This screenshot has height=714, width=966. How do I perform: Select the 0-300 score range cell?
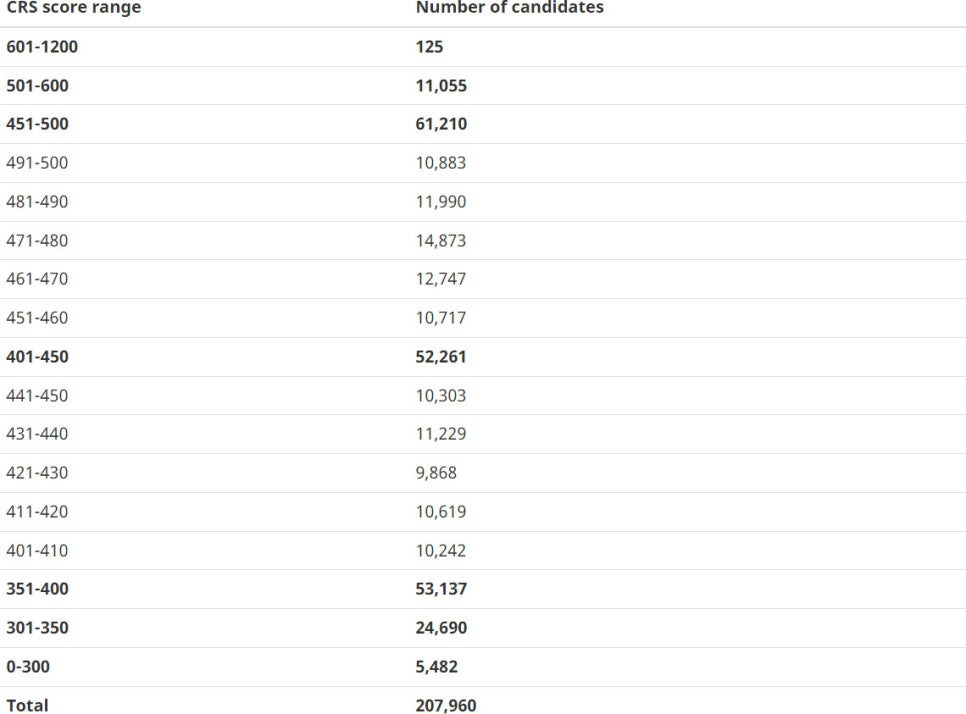(x=28, y=667)
